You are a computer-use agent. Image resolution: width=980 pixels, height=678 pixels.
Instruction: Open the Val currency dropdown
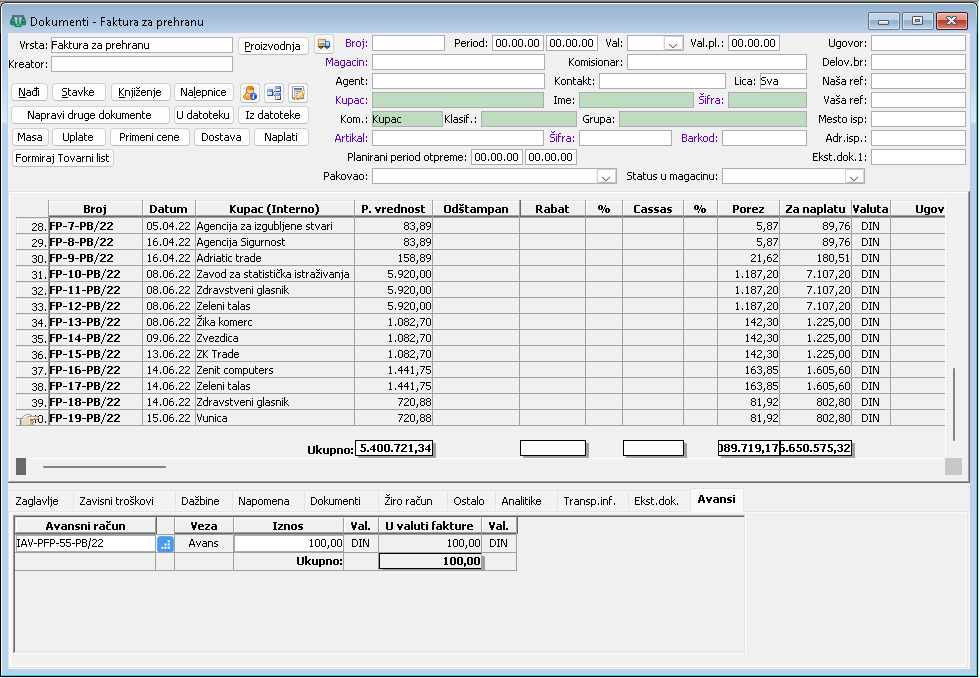(672, 44)
